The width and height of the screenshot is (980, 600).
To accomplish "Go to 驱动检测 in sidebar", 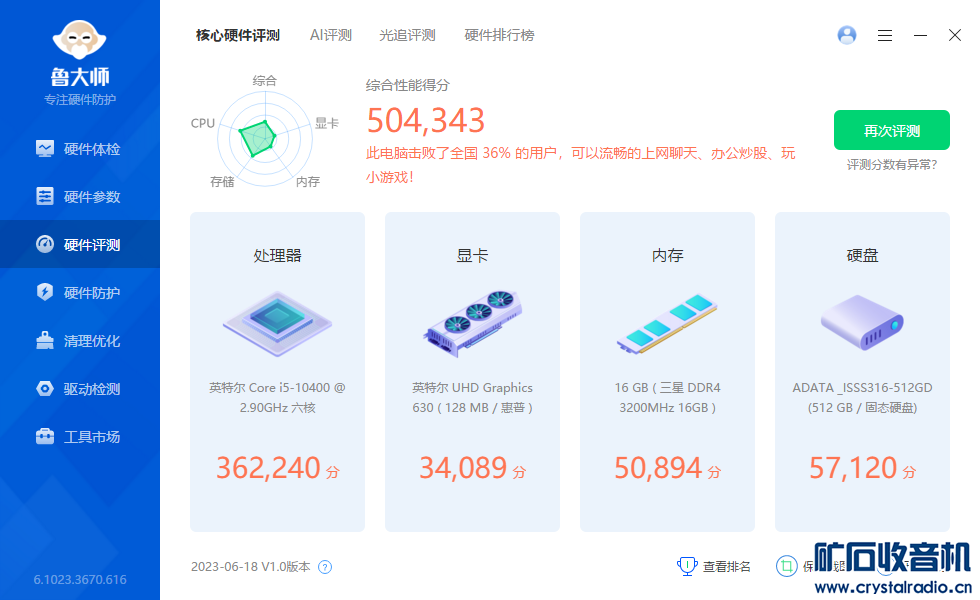I will pos(80,388).
